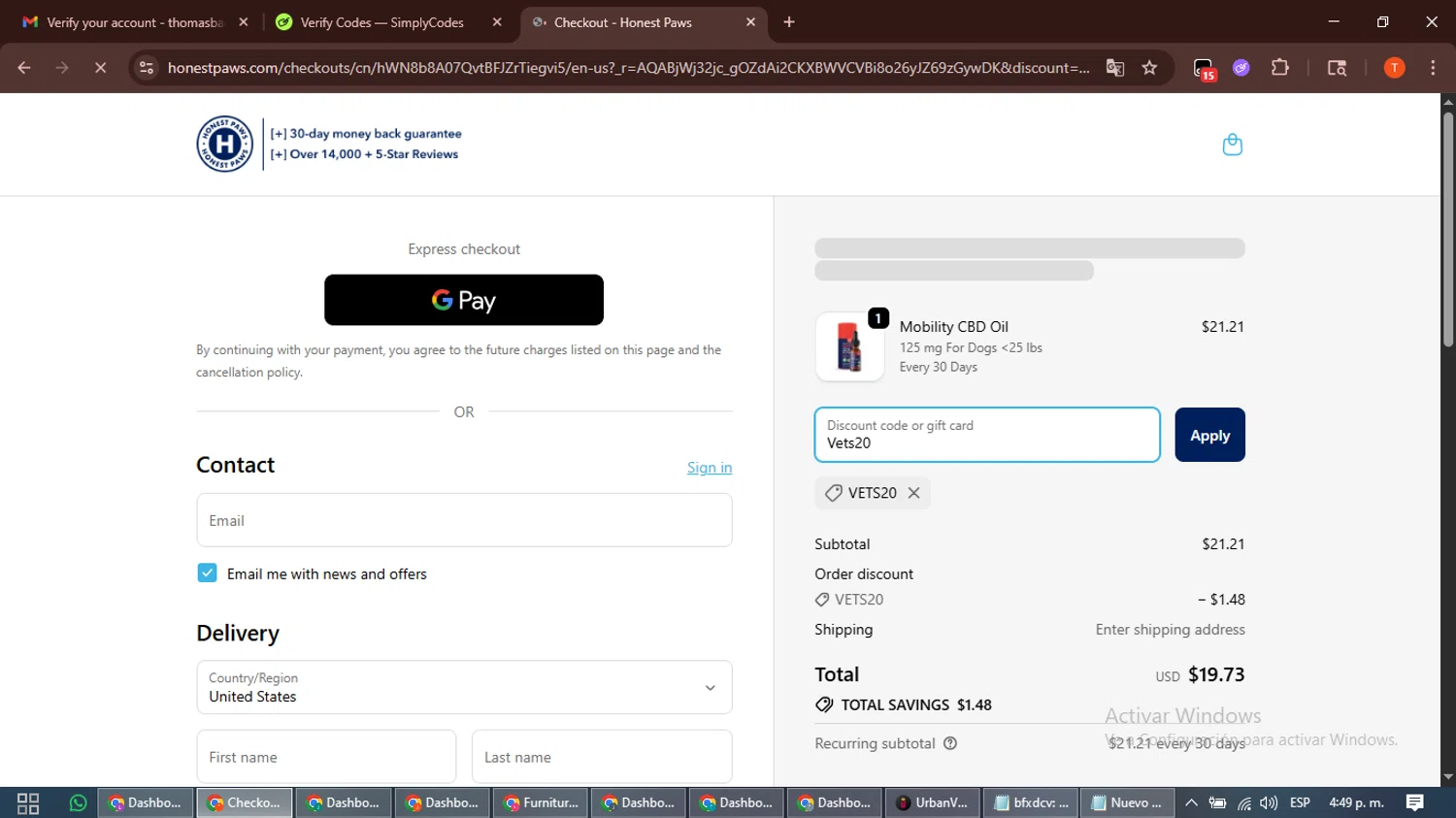The image size is (1456, 818).
Task: Open Windows Task View on taskbar
Action: pos(28,802)
